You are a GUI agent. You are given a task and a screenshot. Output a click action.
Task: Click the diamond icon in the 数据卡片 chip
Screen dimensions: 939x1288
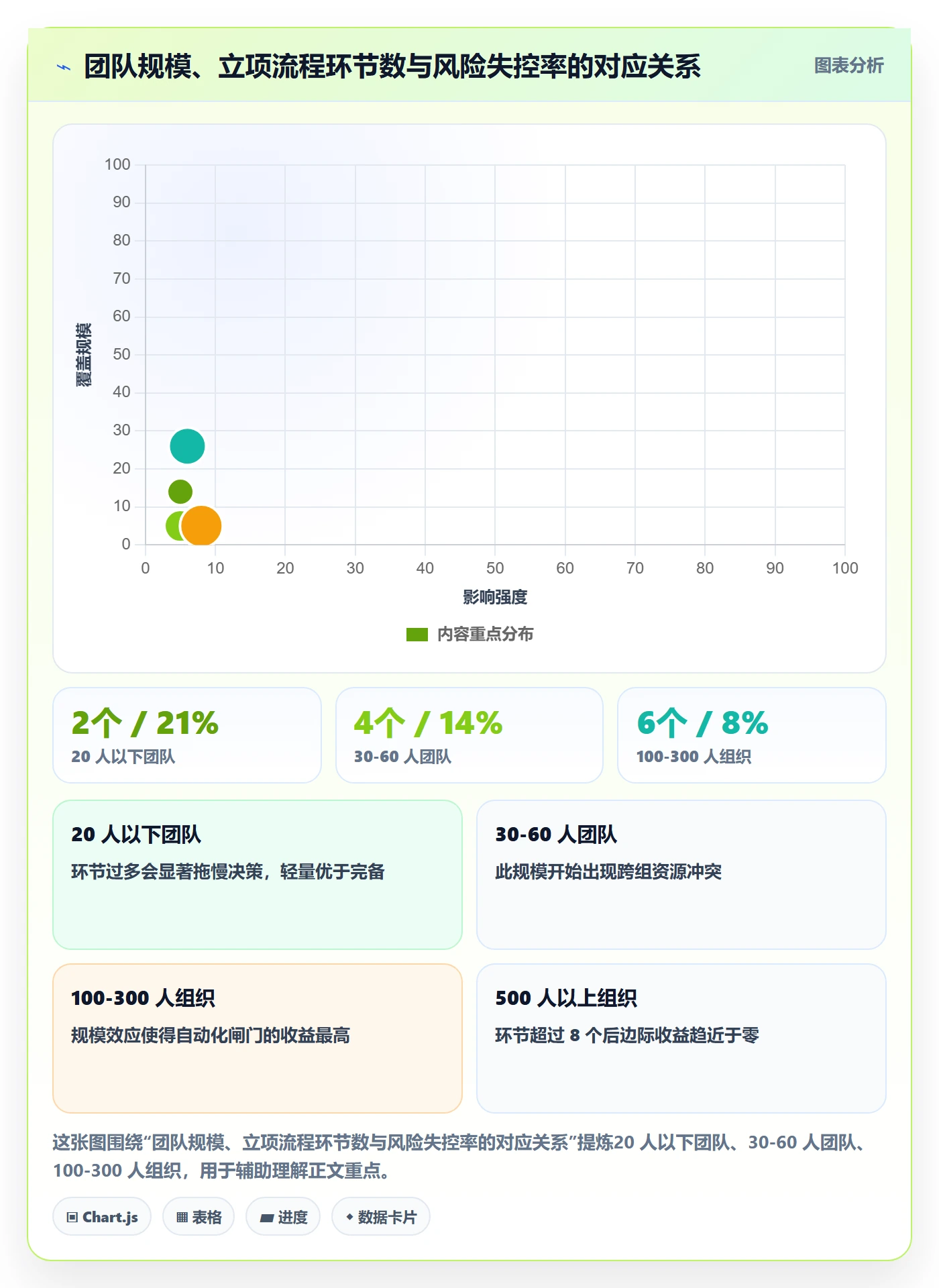(349, 1217)
